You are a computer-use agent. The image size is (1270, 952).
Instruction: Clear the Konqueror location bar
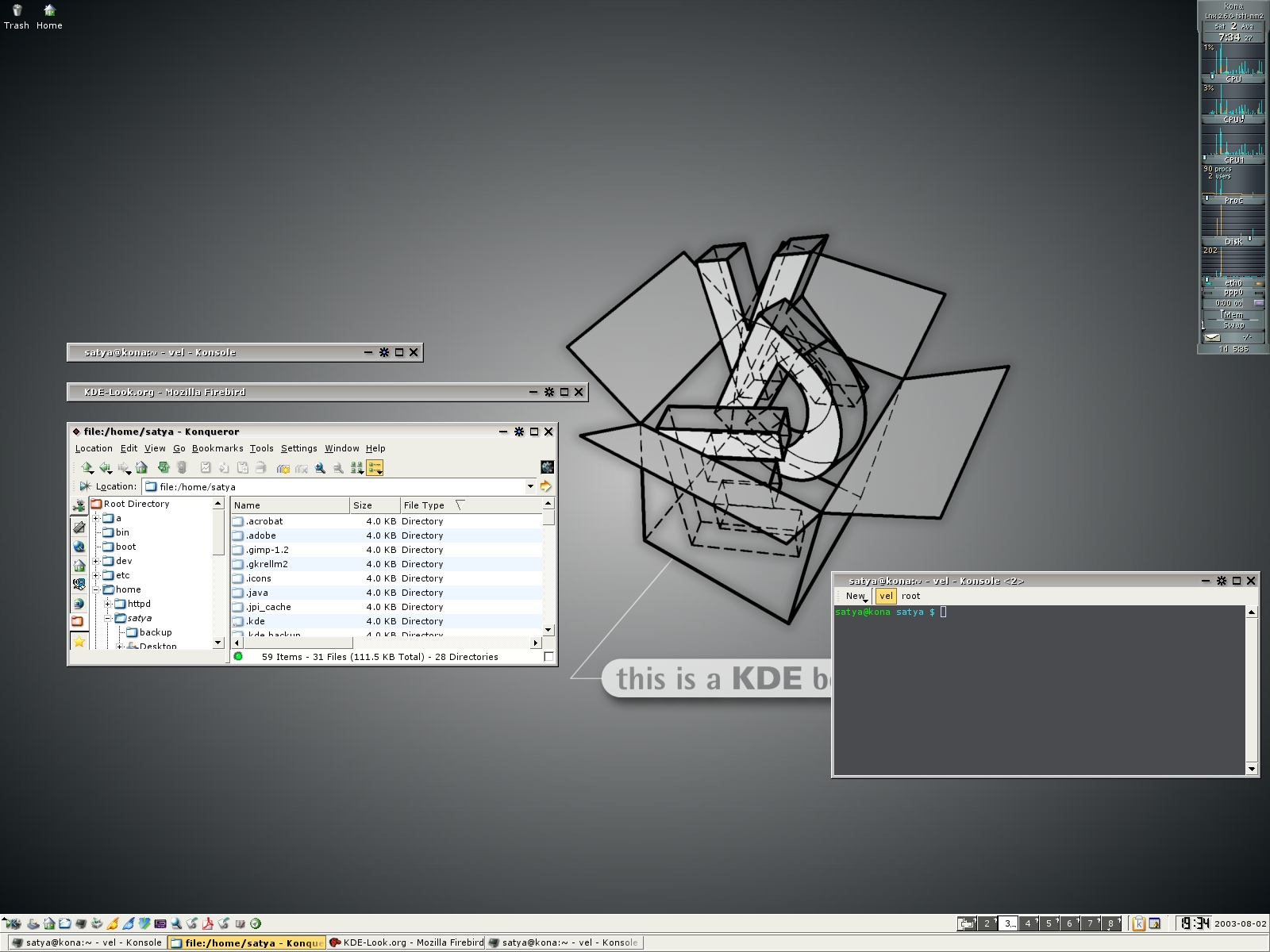pos(85,486)
